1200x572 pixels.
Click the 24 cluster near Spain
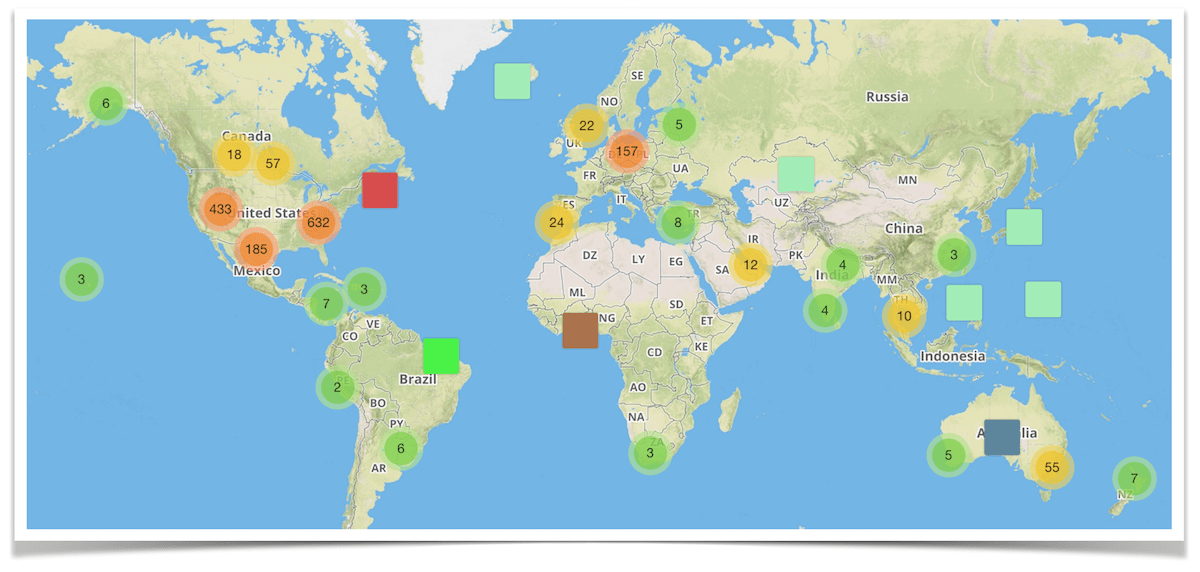point(557,222)
